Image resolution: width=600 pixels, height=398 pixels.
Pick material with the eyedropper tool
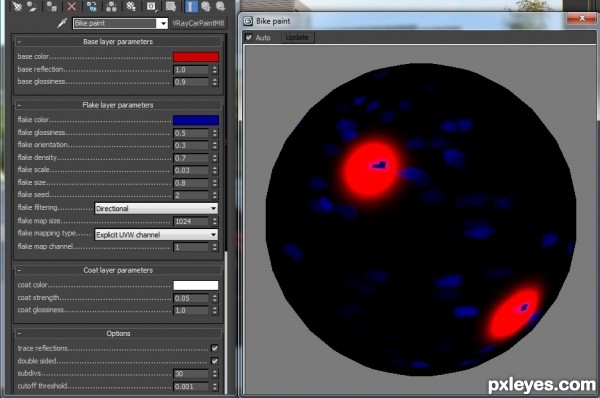62,23
